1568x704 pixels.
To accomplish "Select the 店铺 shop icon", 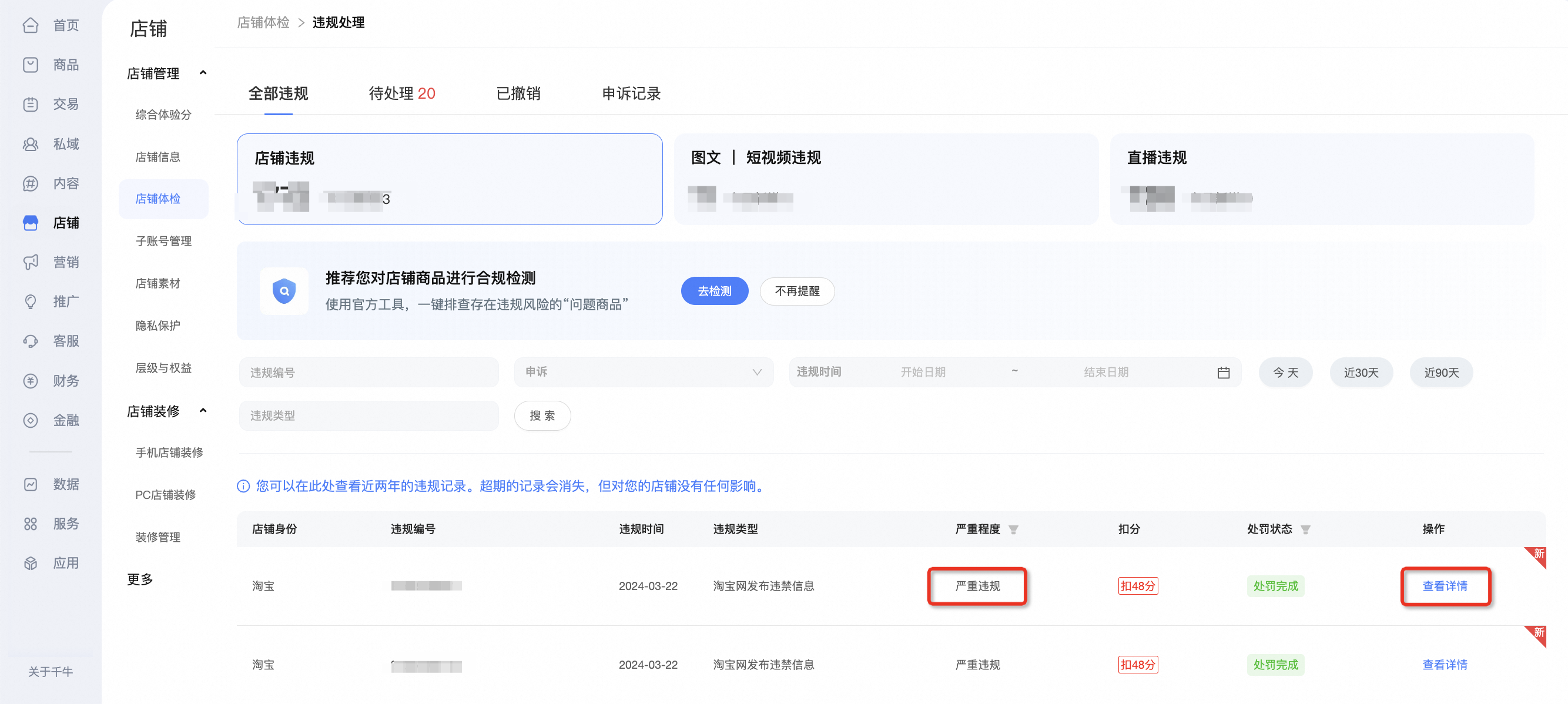I will coord(31,223).
